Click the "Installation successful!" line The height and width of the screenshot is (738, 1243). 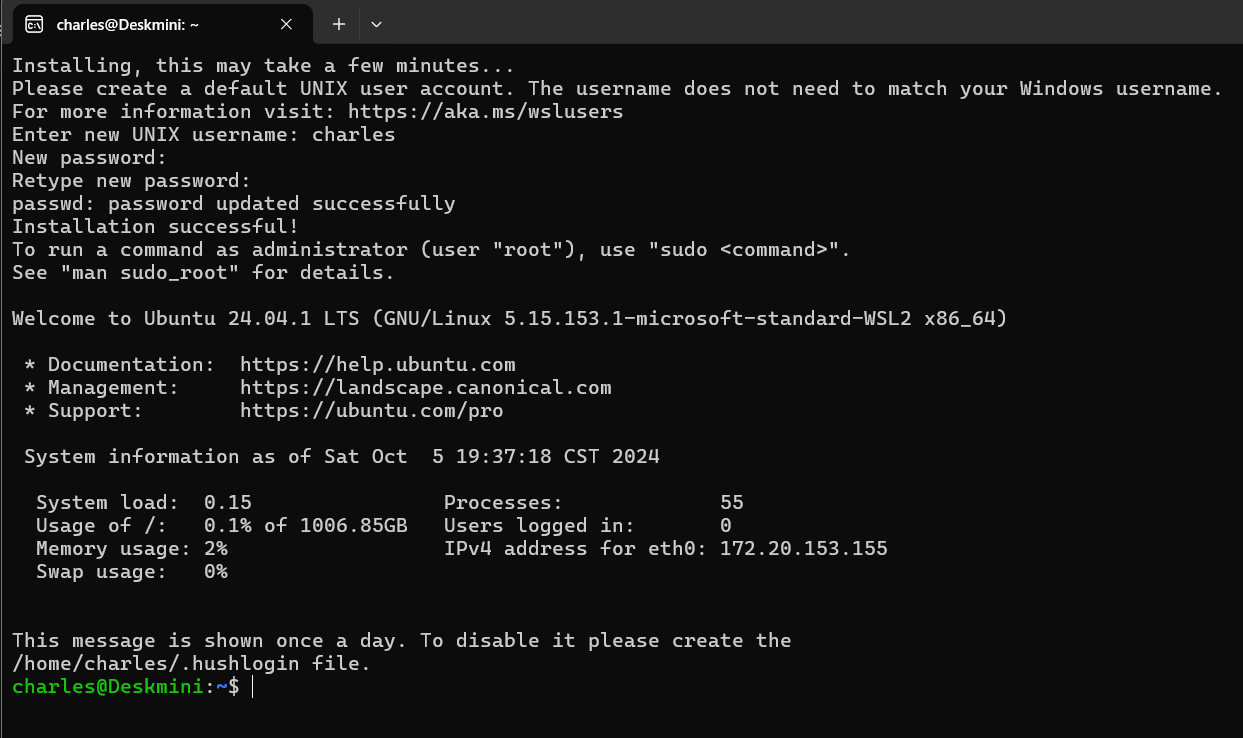[x=155, y=227]
